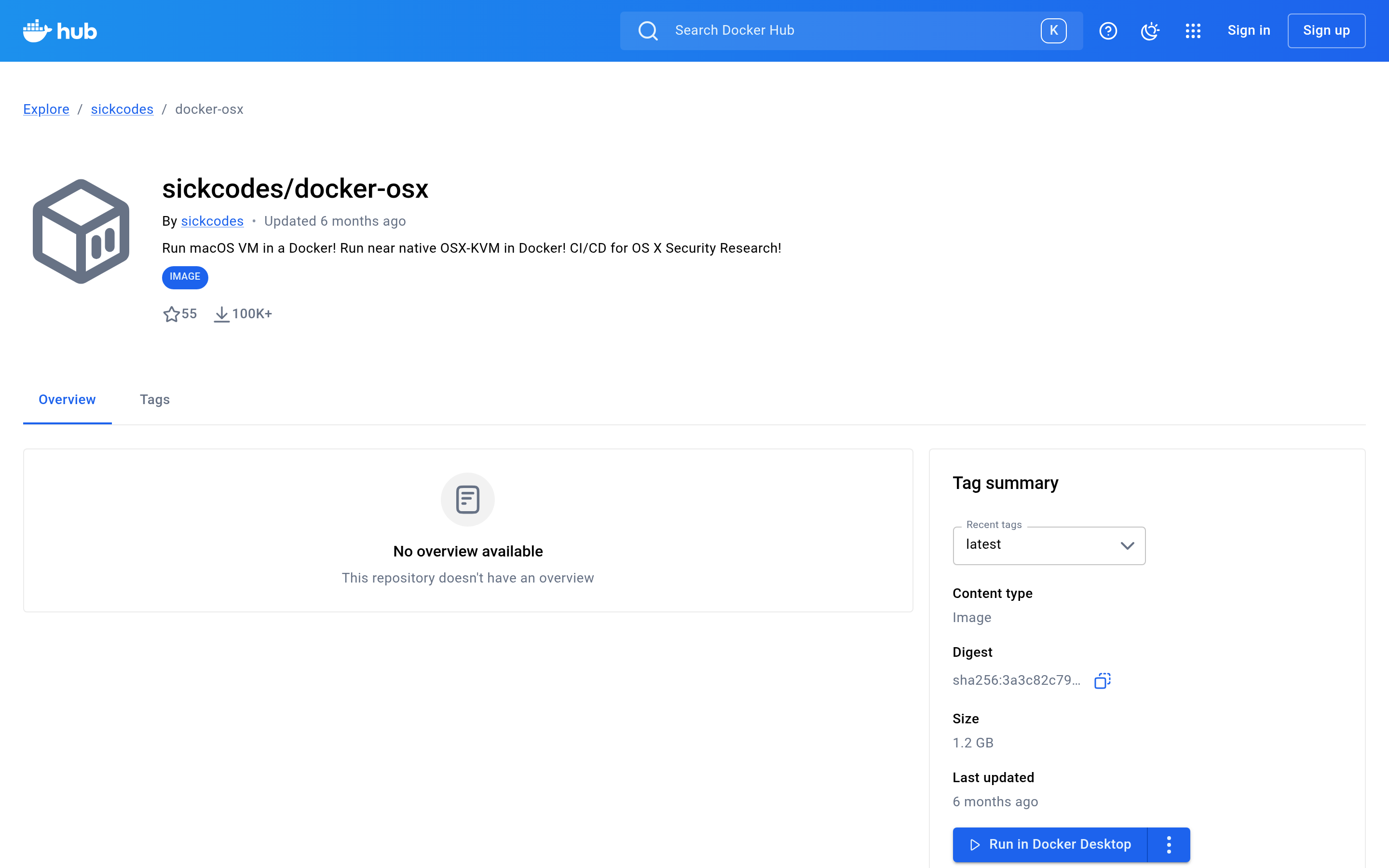1389x868 pixels.
Task: Click the 'No overview available' message
Action: point(468,551)
